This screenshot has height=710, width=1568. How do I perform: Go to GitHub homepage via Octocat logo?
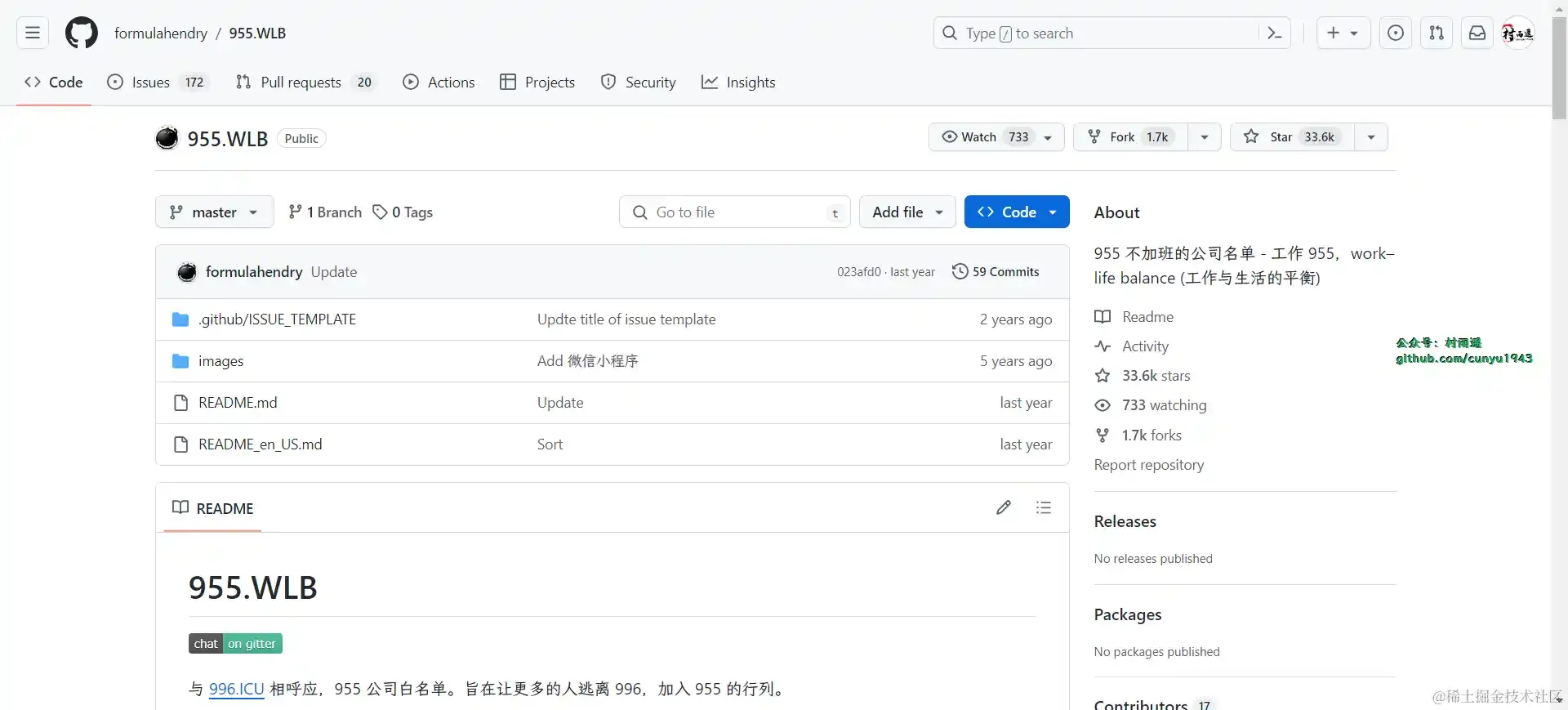(x=82, y=33)
